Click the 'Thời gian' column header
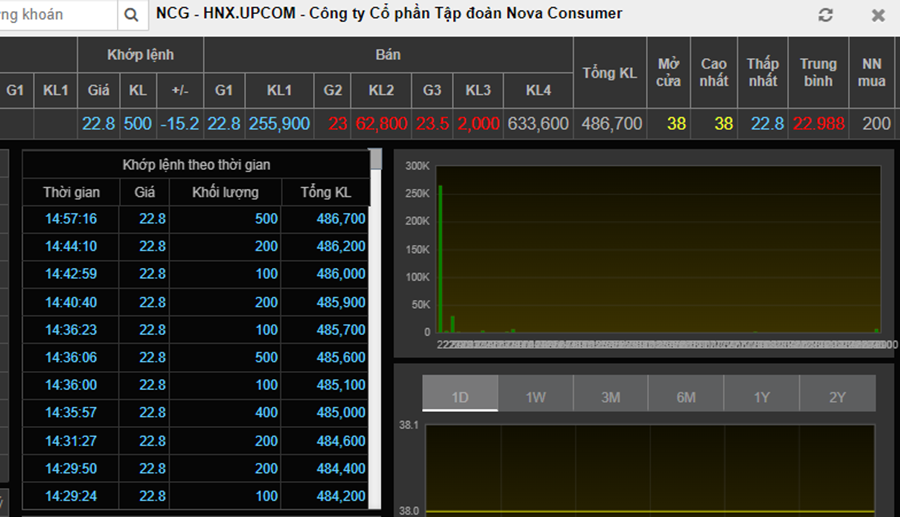The height and width of the screenshot is (517, 900). 70,192
